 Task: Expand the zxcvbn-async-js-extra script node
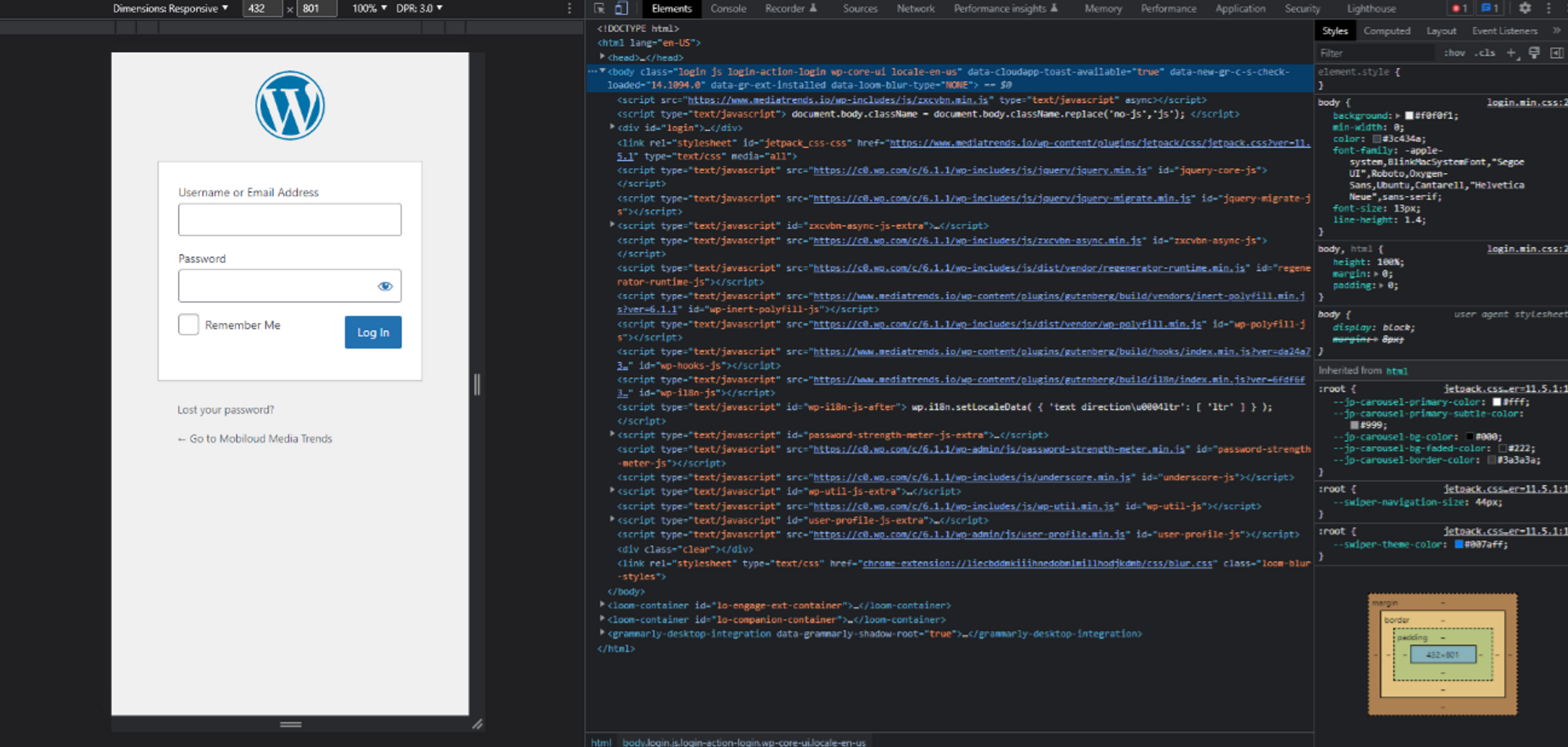pos(612,225)
